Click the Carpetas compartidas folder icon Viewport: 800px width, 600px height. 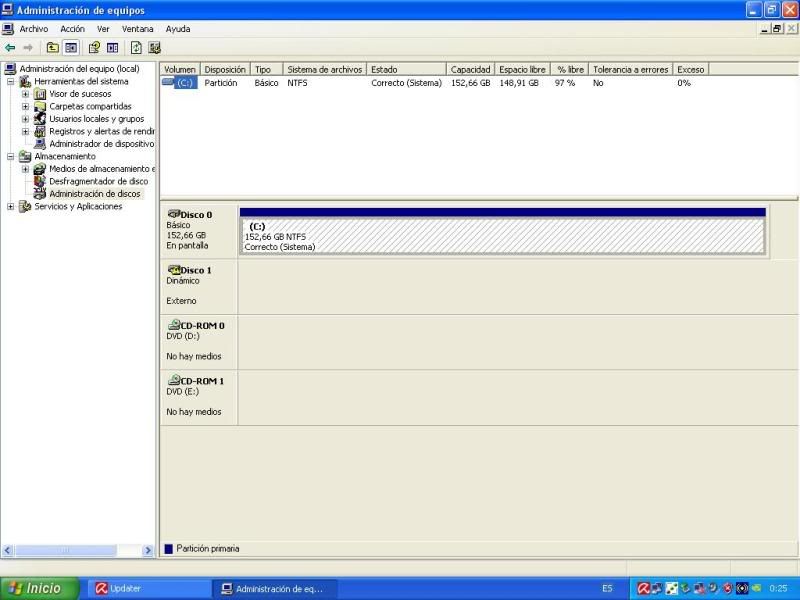(x=40, y=106)
